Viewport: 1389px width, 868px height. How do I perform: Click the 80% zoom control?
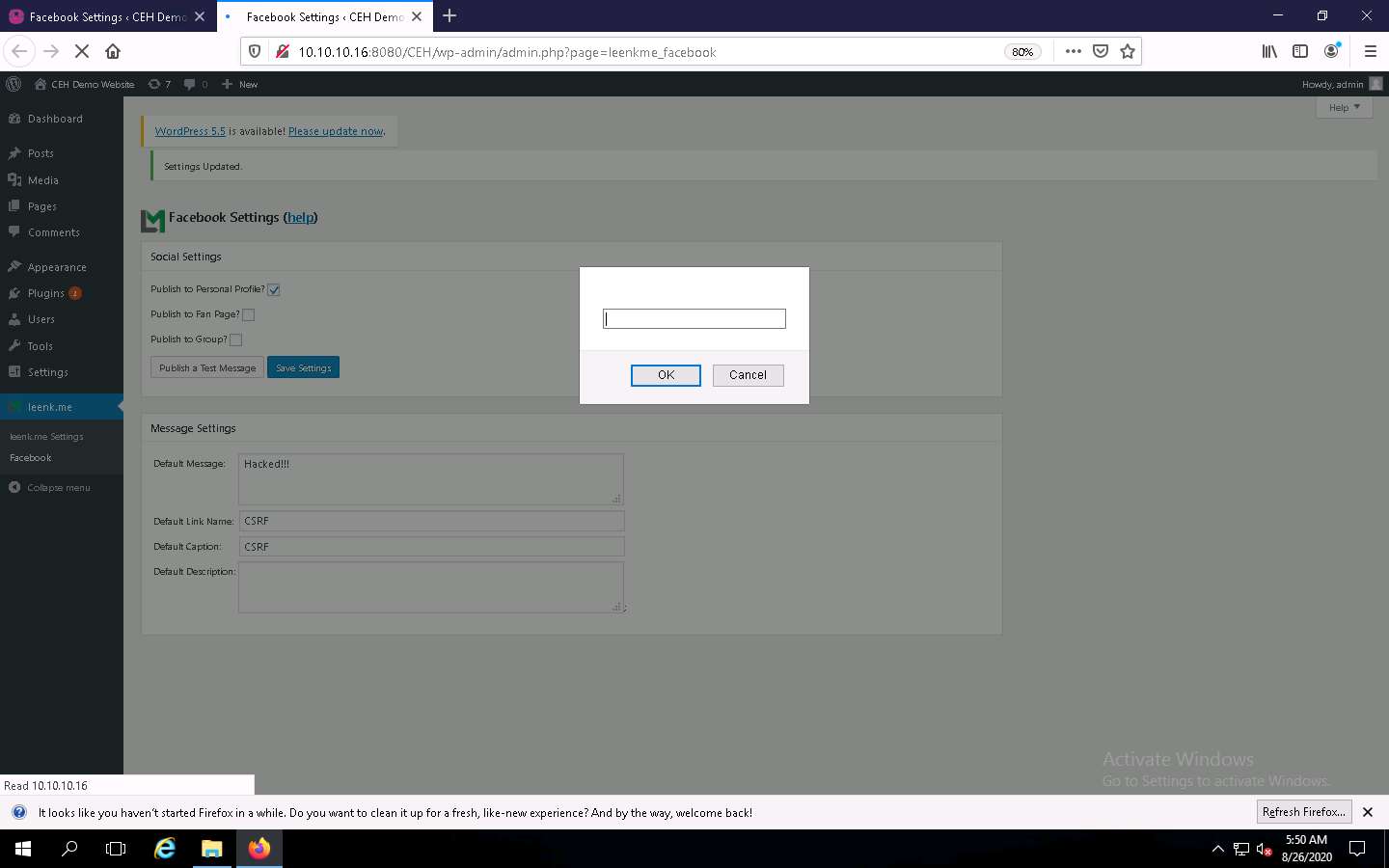(x=1021, y=52)
